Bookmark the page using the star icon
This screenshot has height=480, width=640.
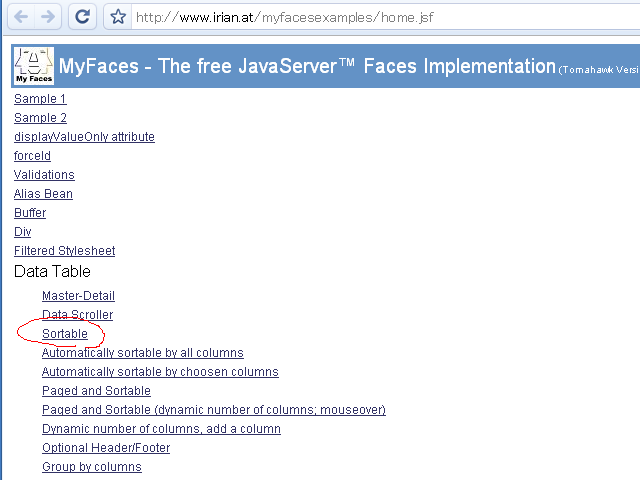click(118, 17)
